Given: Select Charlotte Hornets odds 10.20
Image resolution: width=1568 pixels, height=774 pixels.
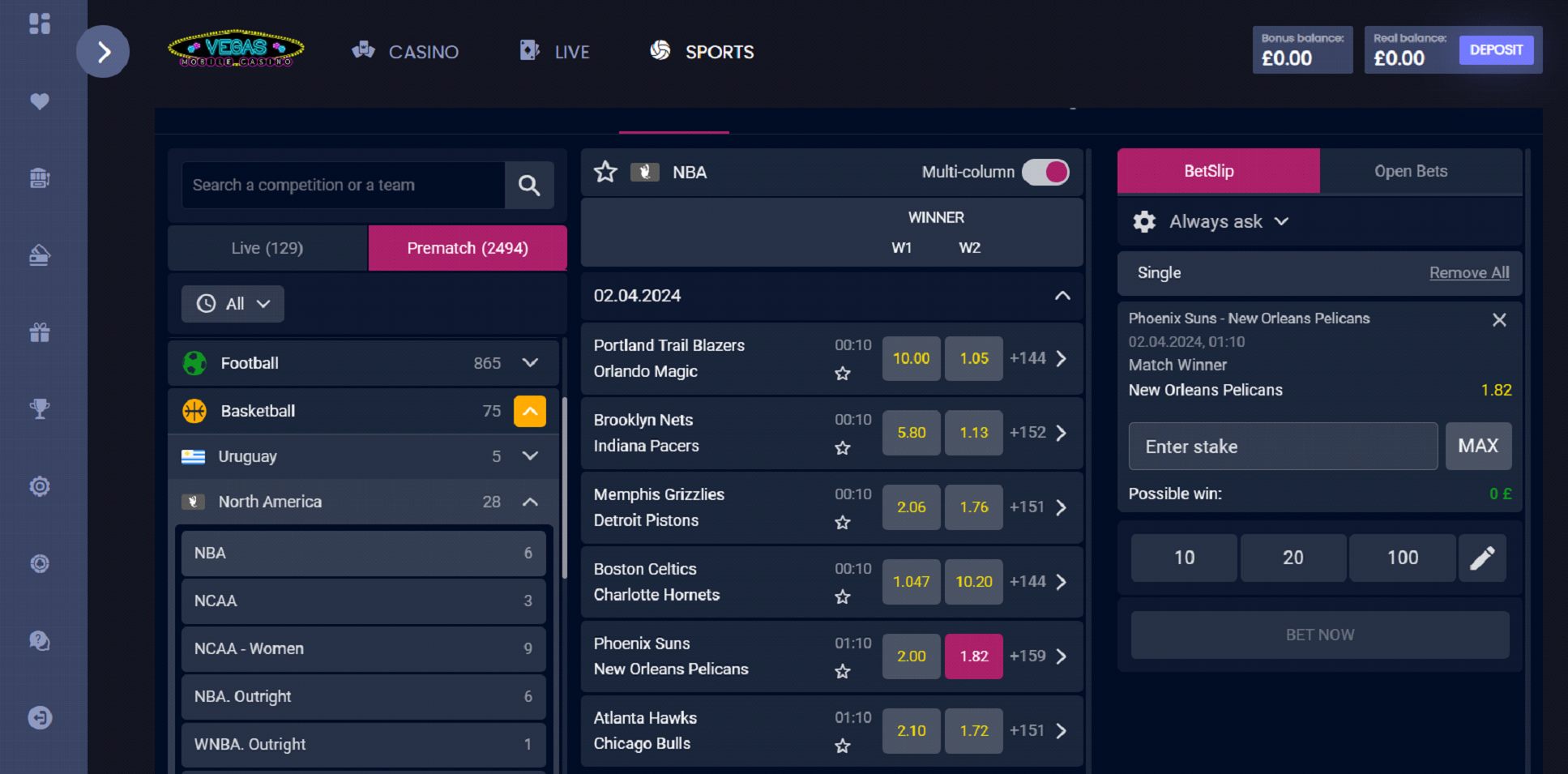Looking at the screenshot, I should tap(974, 582).
